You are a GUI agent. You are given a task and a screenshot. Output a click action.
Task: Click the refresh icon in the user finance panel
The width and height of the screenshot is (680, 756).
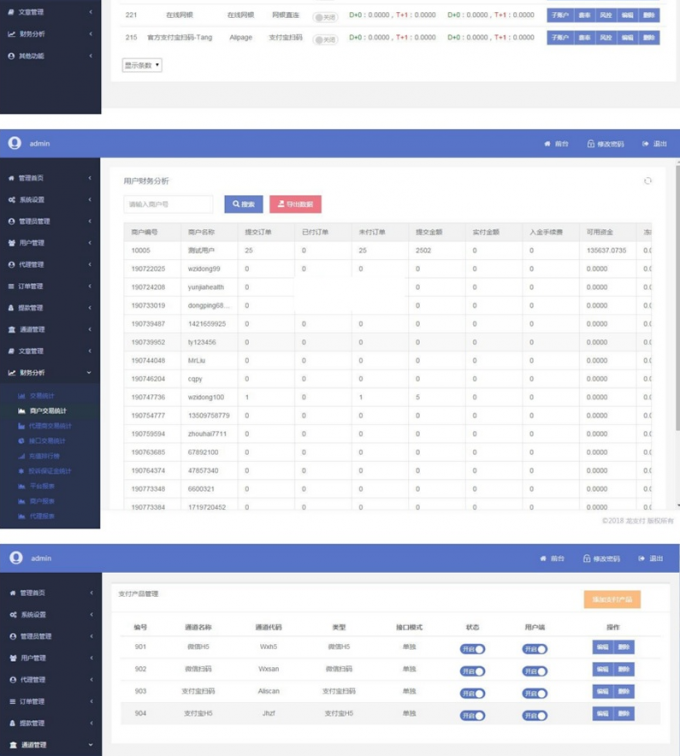coord(648,181)
